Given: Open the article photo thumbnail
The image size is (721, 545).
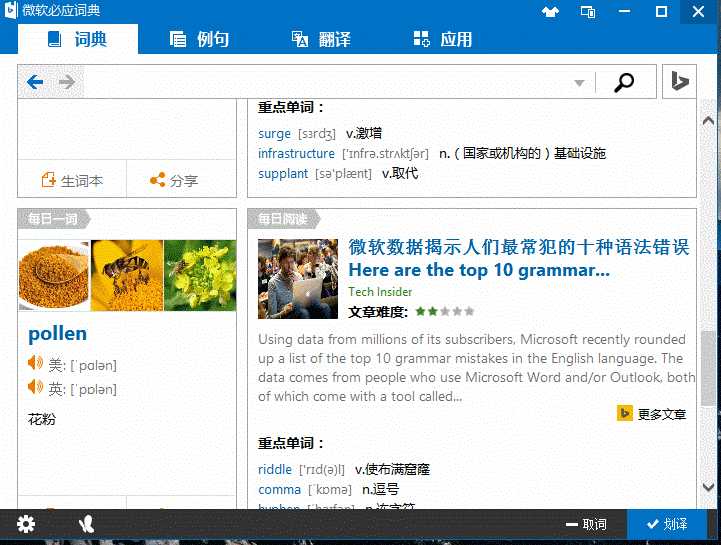Looking at the screenshot, I should (298, 279).
